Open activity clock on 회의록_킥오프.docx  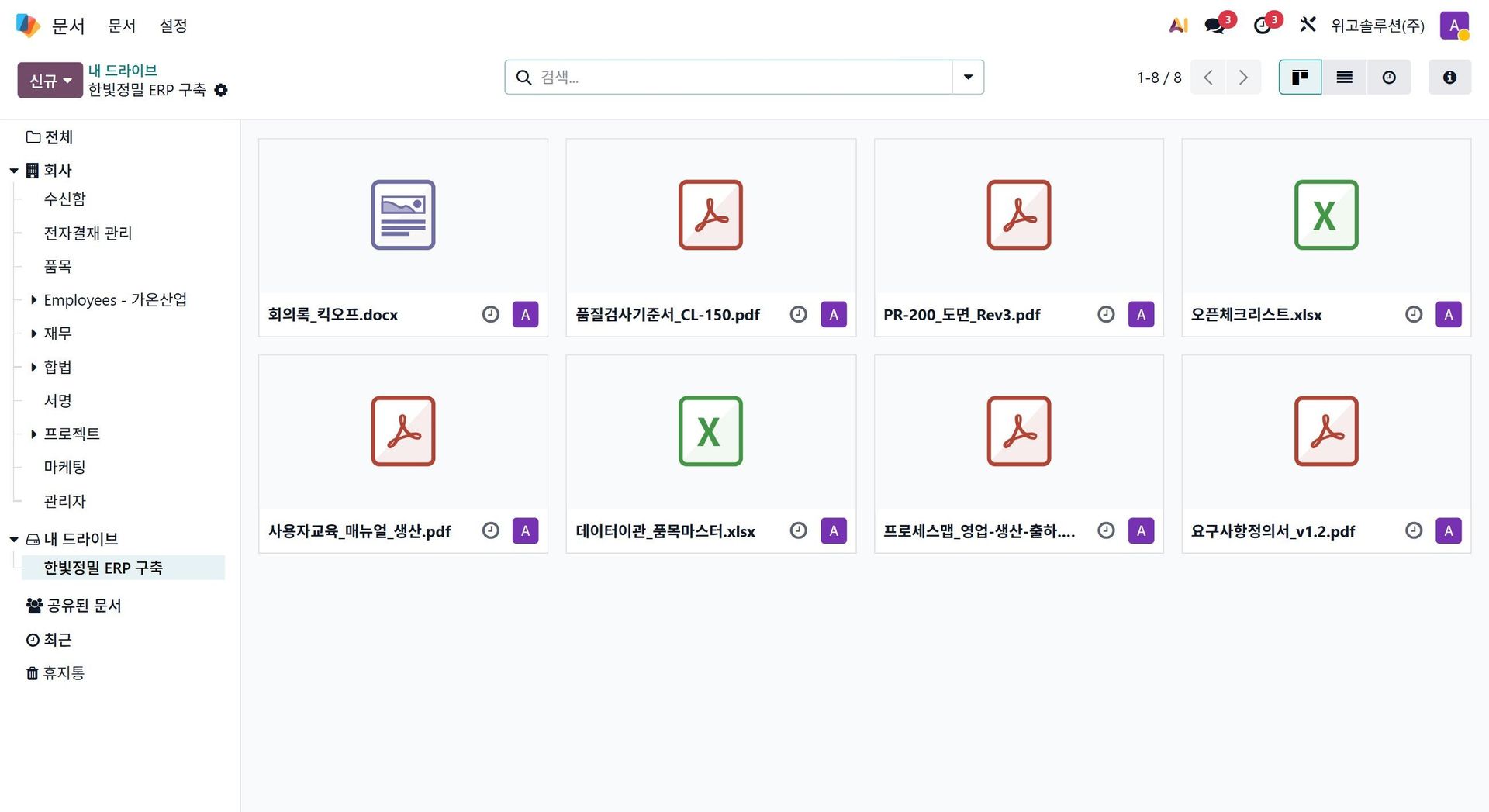pos(491,314)
